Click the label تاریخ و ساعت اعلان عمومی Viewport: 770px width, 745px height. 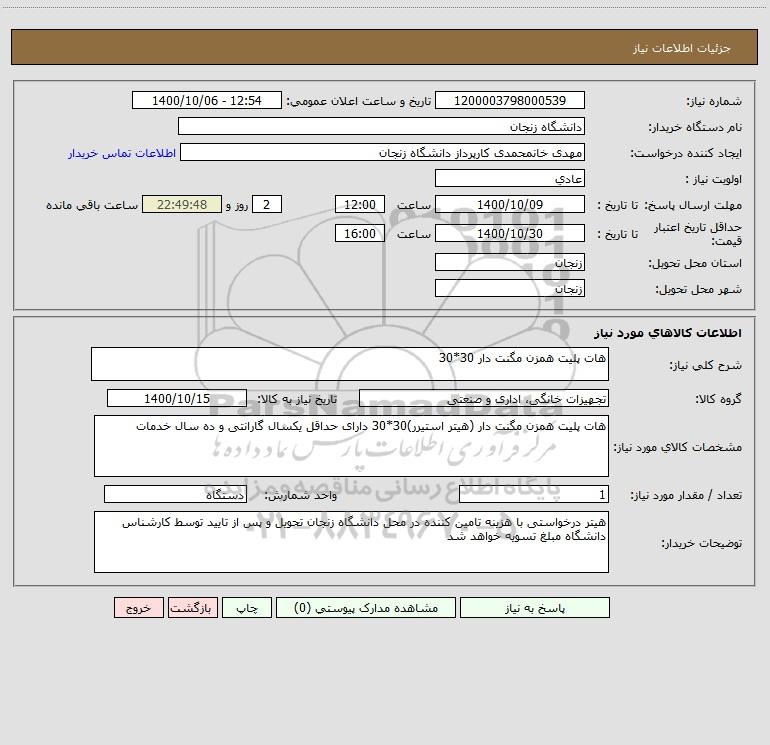359,101
